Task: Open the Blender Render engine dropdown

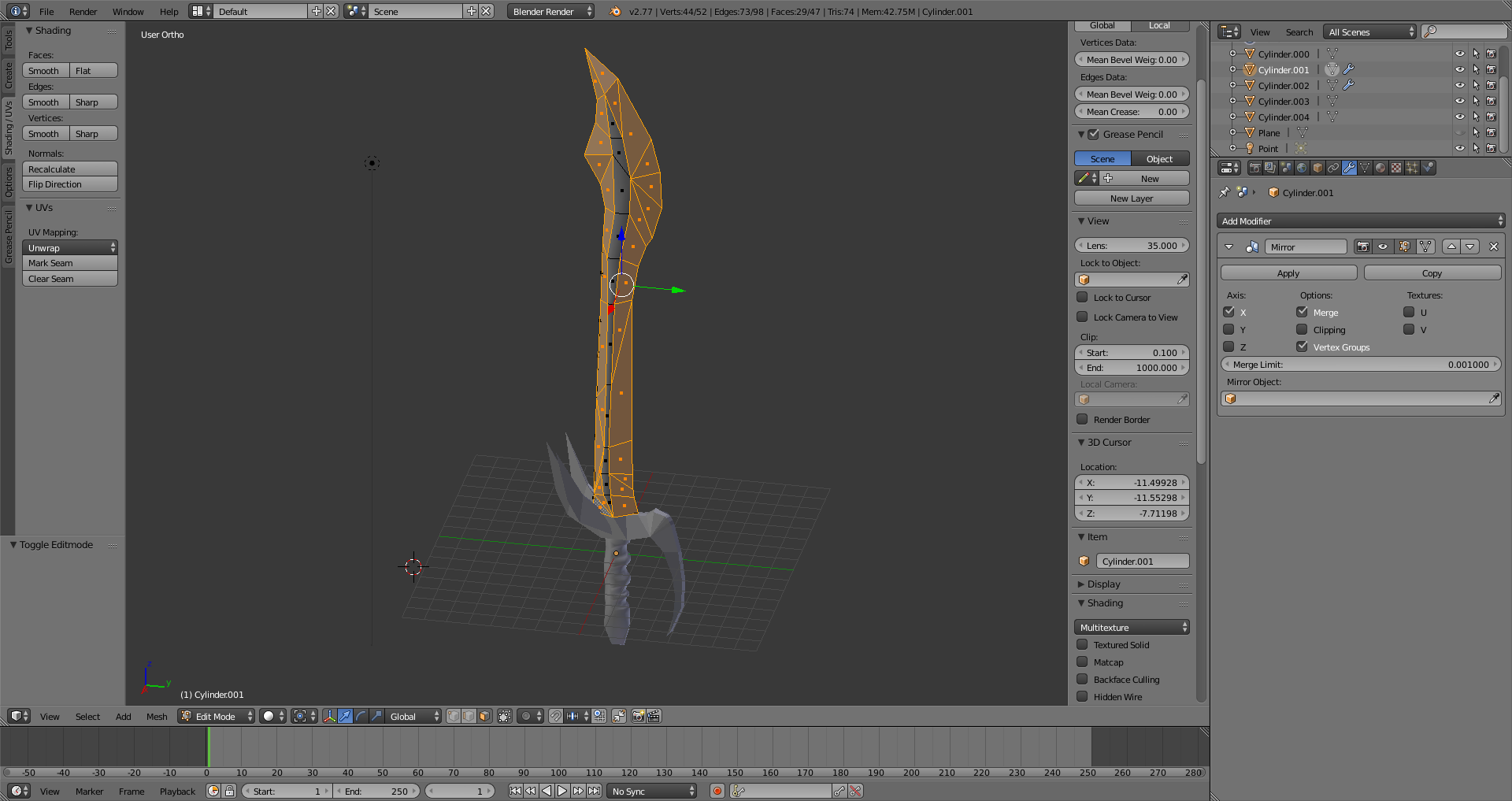Action: [551, 11]
